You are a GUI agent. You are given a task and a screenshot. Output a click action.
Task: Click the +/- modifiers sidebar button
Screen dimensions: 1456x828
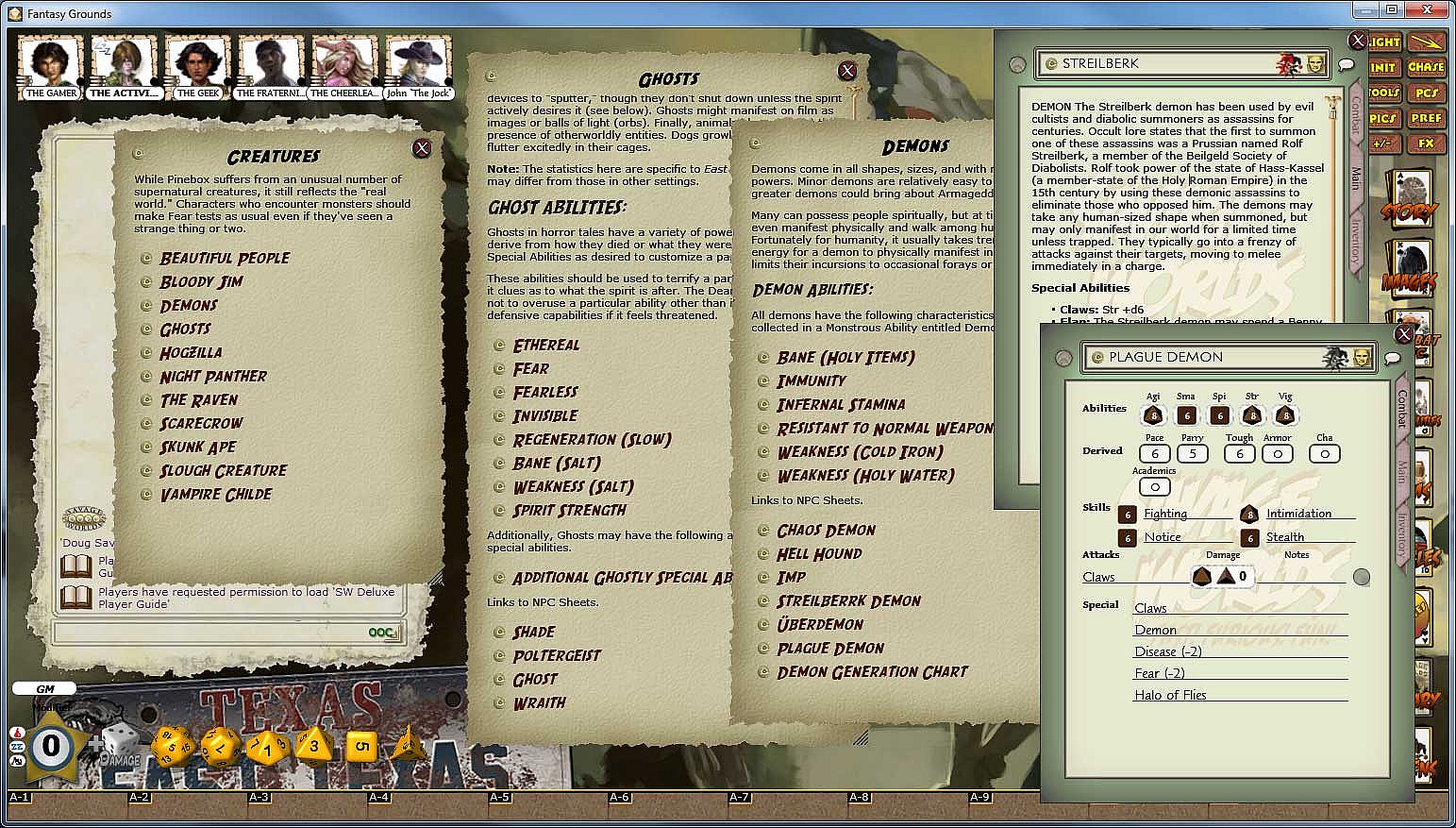pos(1383,144)
